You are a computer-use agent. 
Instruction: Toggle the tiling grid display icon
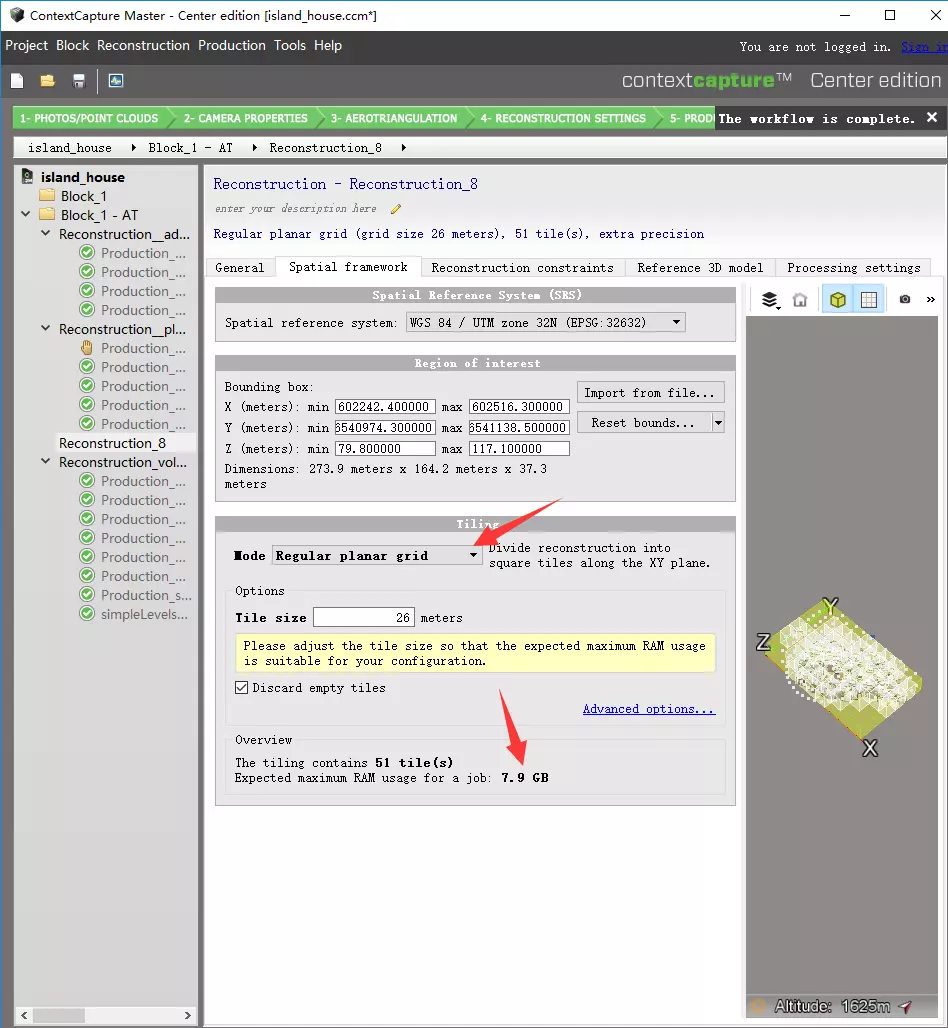click(x=869, y=300)
